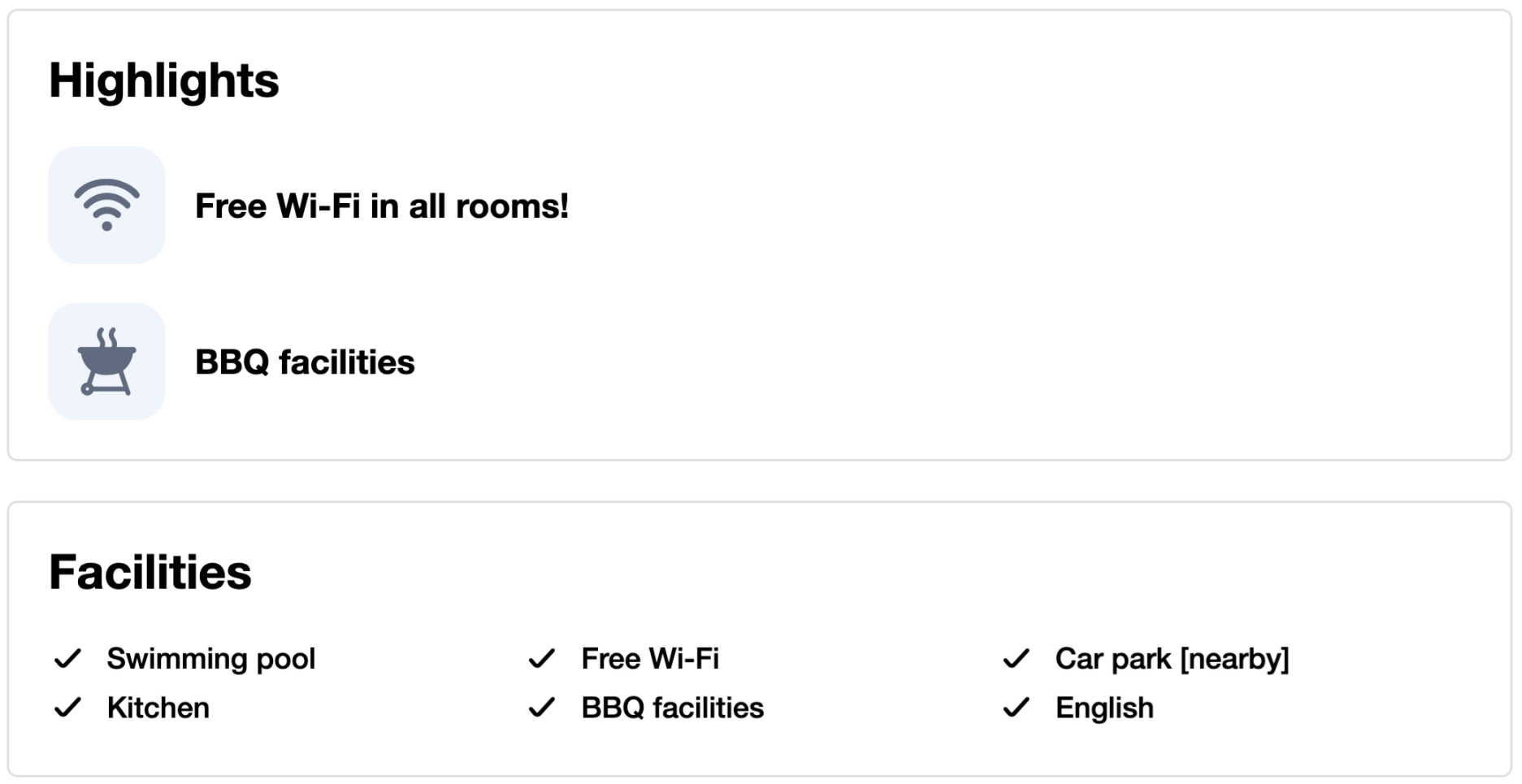Select the Highlights heading
The height and width of the screenshot is (784, 1522).
163,80
